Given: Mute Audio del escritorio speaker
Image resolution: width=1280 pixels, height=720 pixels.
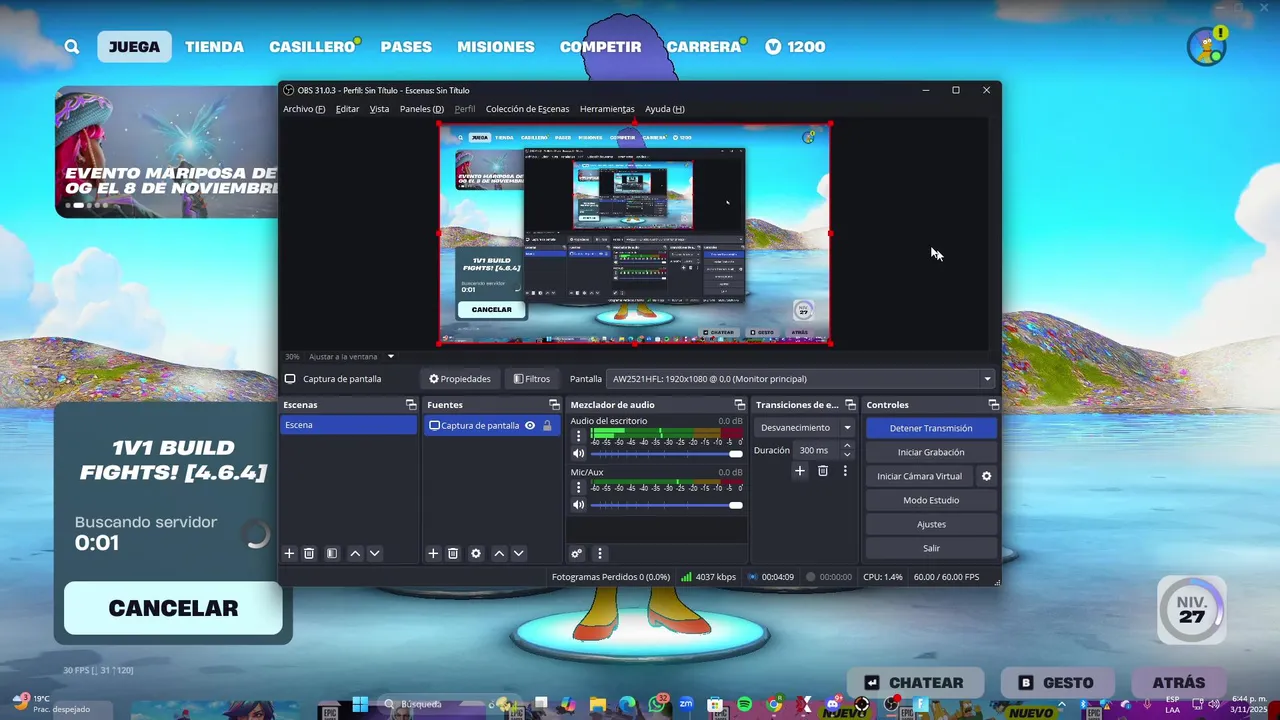Looking at the screenshot, I should point(578,454).
